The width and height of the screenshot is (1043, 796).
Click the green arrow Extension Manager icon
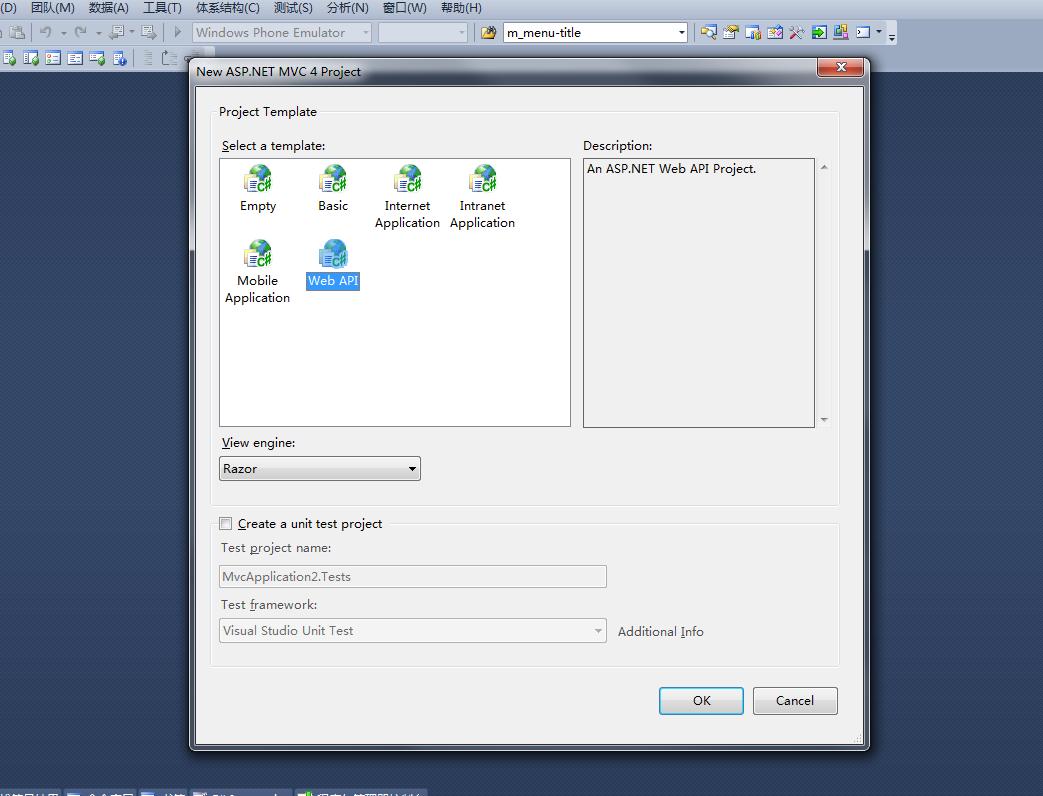pyautogui.click(x=819, y=32)
